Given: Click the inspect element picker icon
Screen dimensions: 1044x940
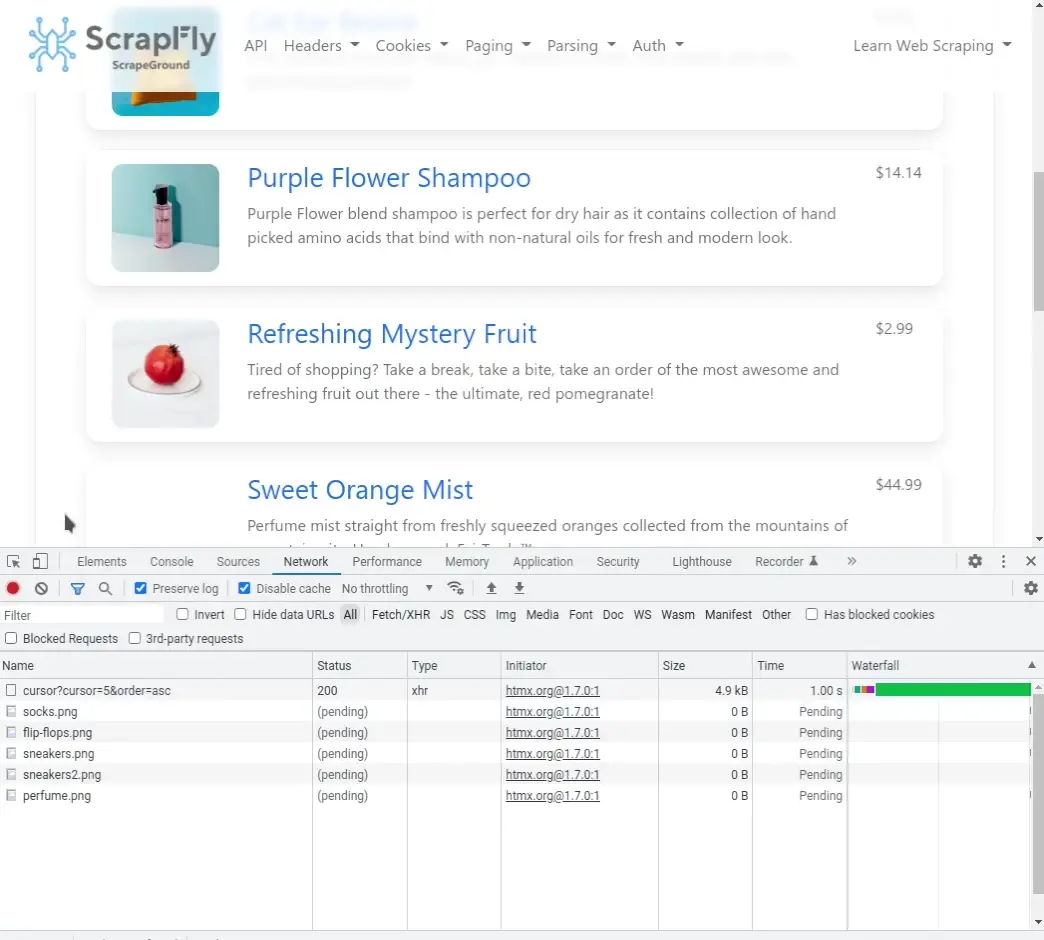Looking at the screenshot, I should [14, 562].
